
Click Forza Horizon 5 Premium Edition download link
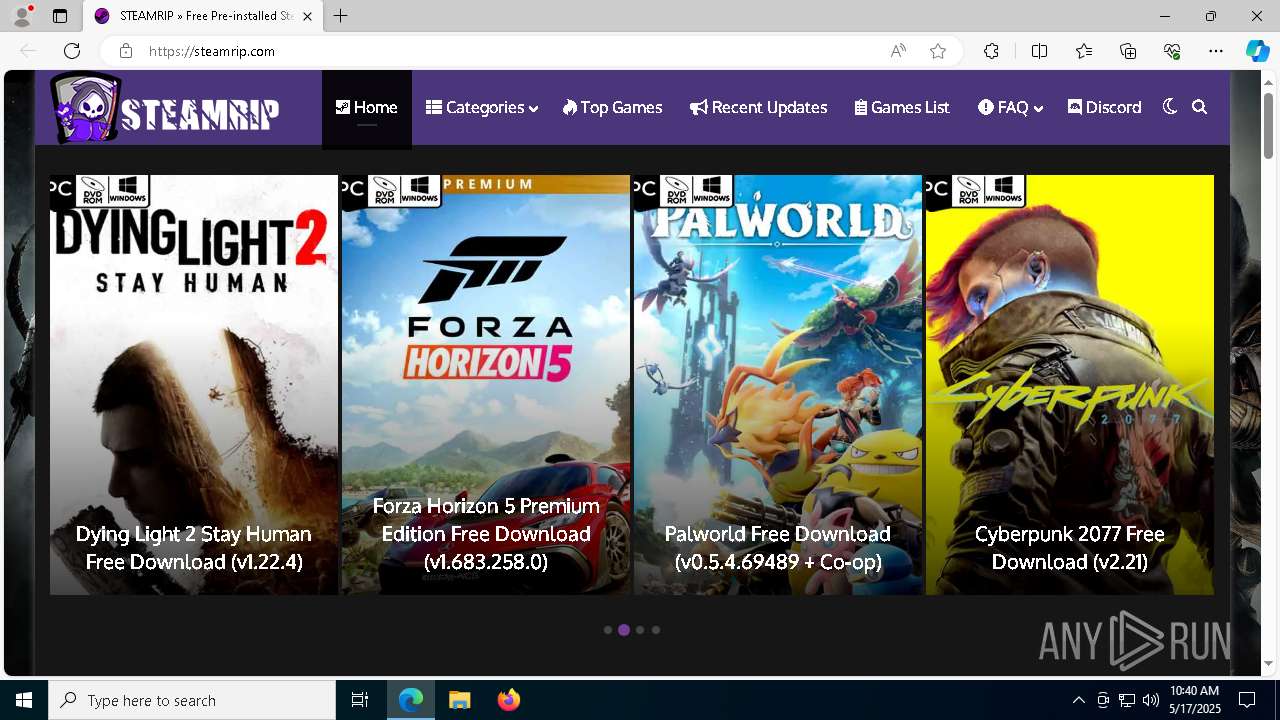[x=486, y=534]
